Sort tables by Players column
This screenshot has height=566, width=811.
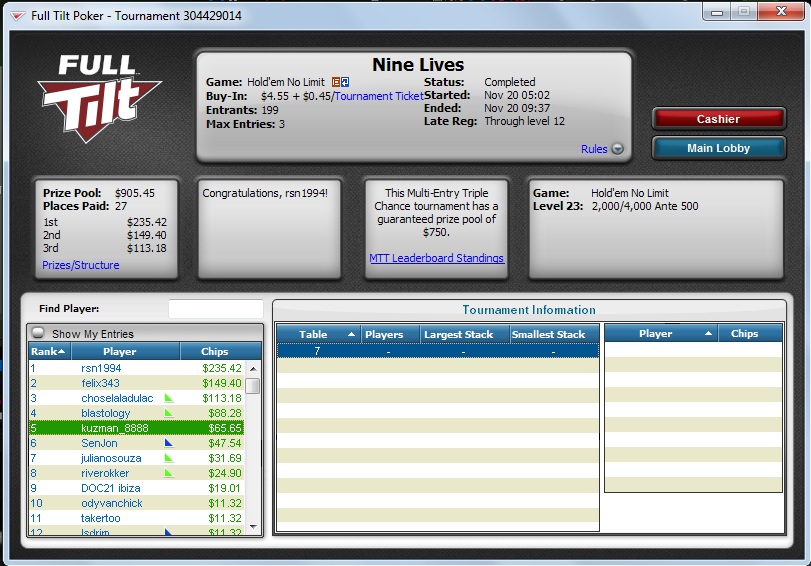click(389, 334)
